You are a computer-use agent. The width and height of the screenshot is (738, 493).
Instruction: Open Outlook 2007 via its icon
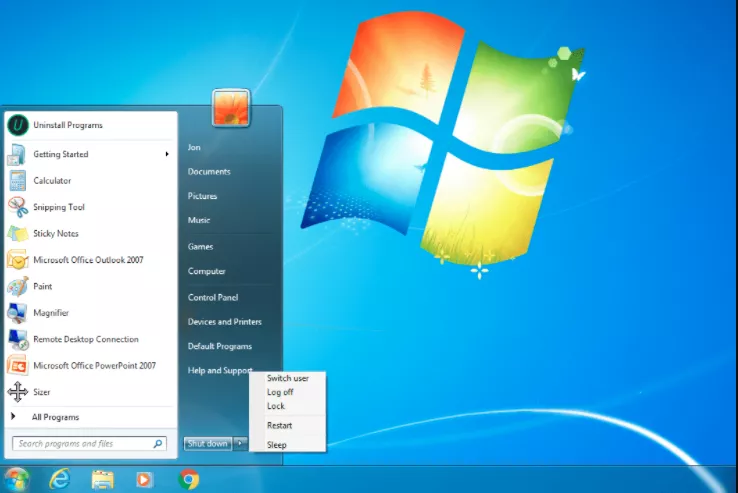tap(18, 260)
